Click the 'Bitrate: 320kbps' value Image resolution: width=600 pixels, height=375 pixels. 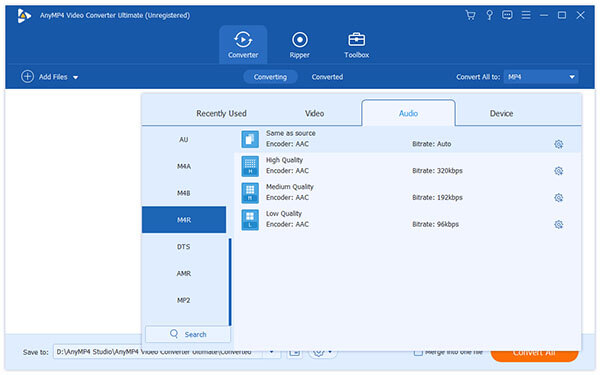point(437,171)
